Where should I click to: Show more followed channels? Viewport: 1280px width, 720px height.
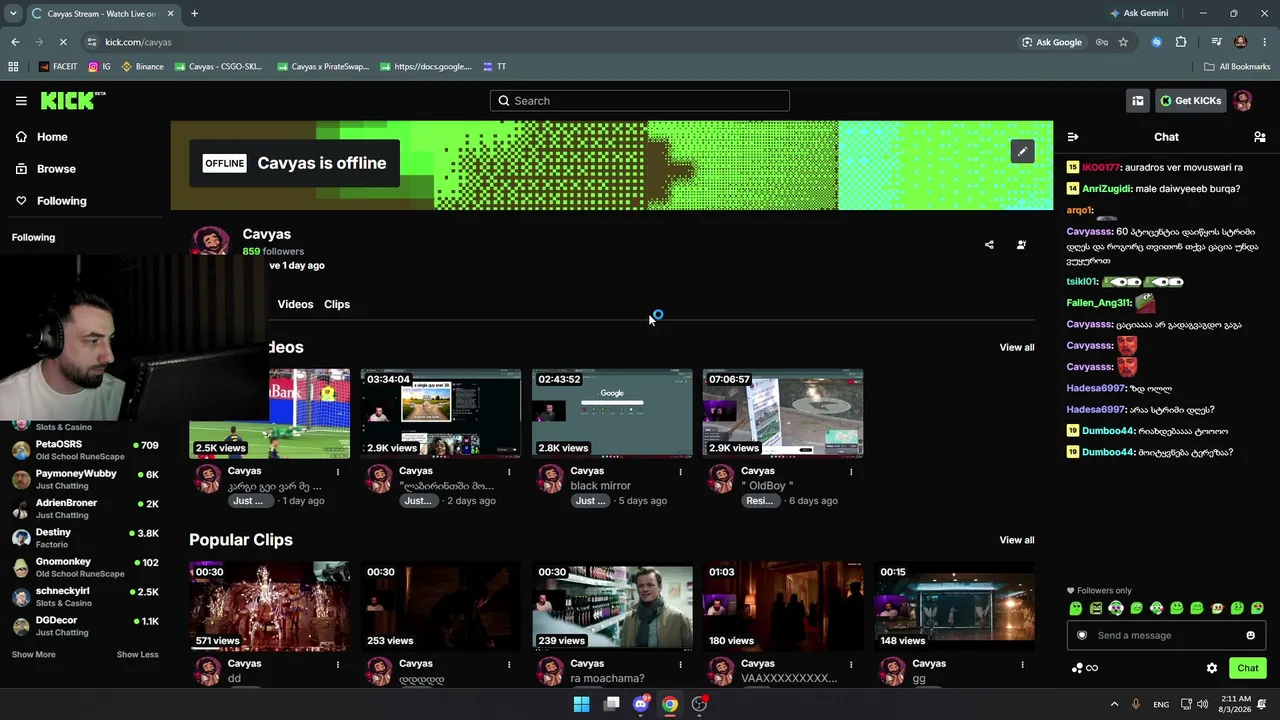pyautogui.click(x=34, y=655)
